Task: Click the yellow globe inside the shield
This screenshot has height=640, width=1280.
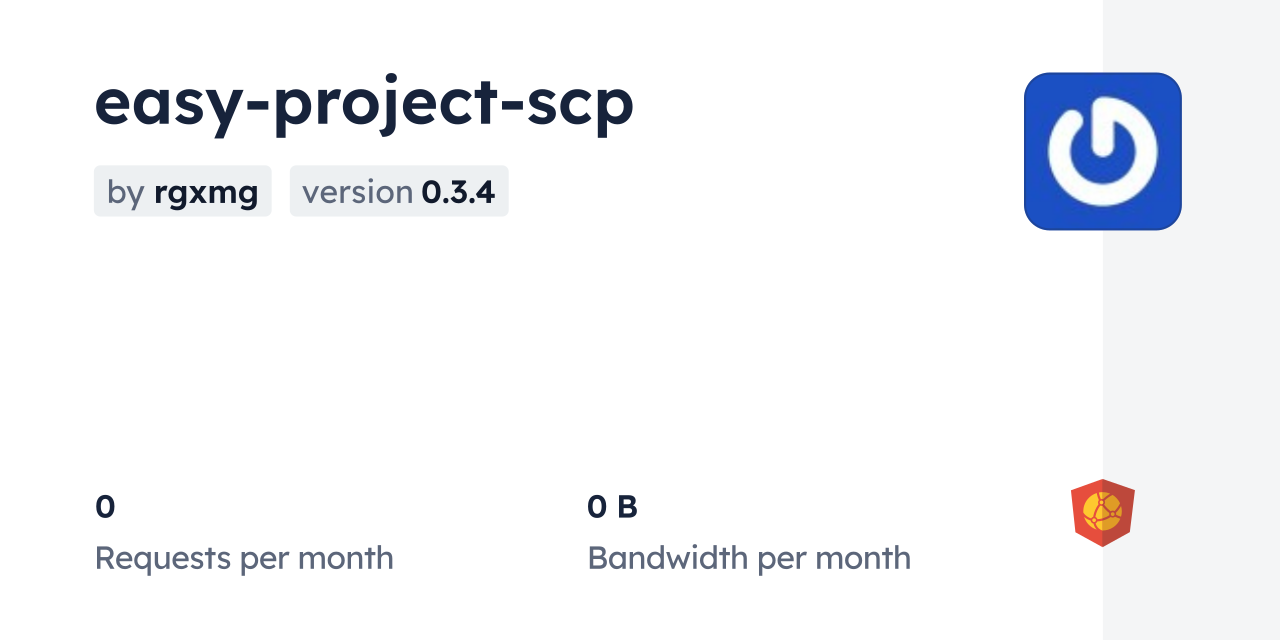Action: [x=1102, y=510]
